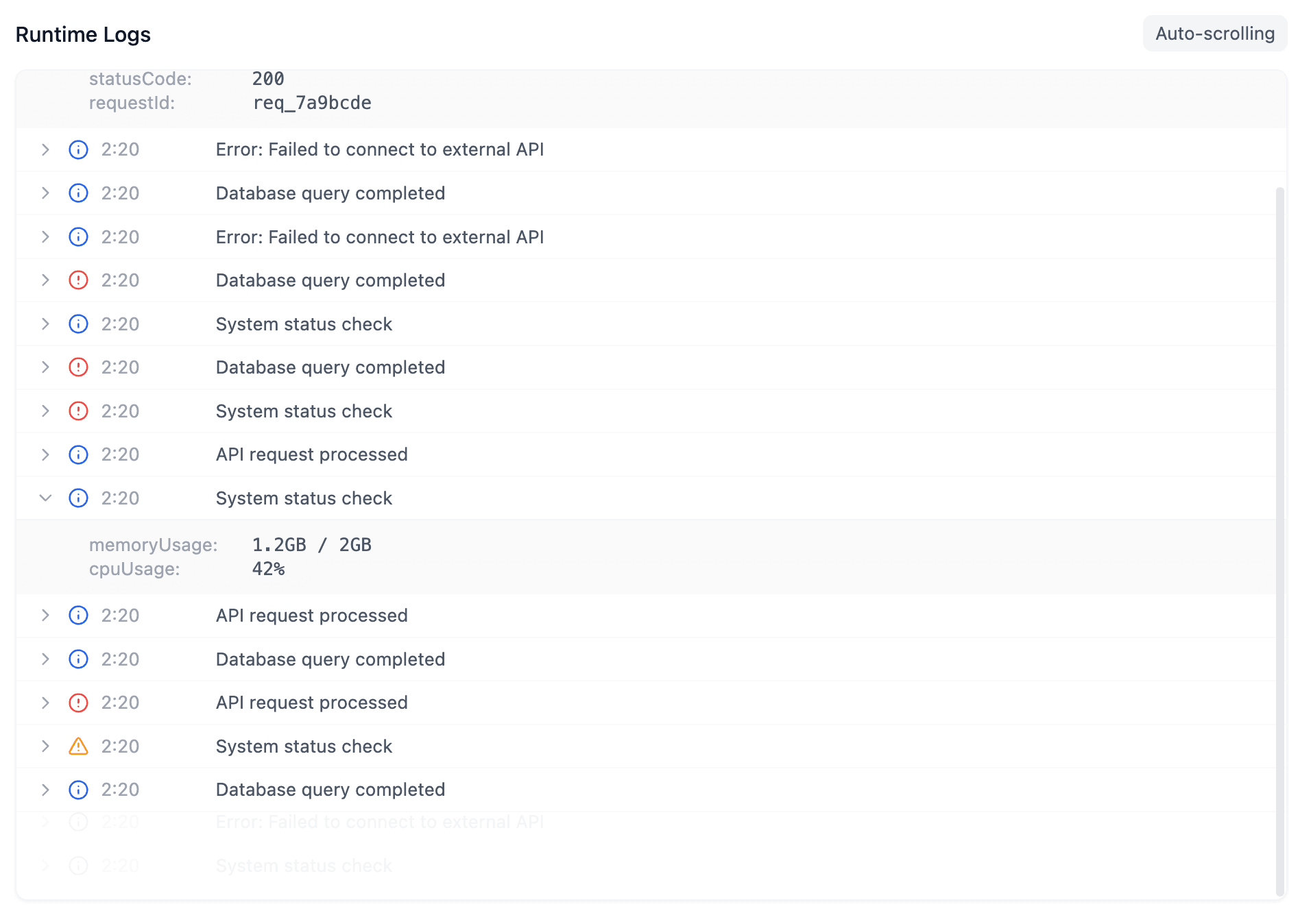Expand the last visible Database query completed row
This screenshot has height=924, width=1311.
45,790
